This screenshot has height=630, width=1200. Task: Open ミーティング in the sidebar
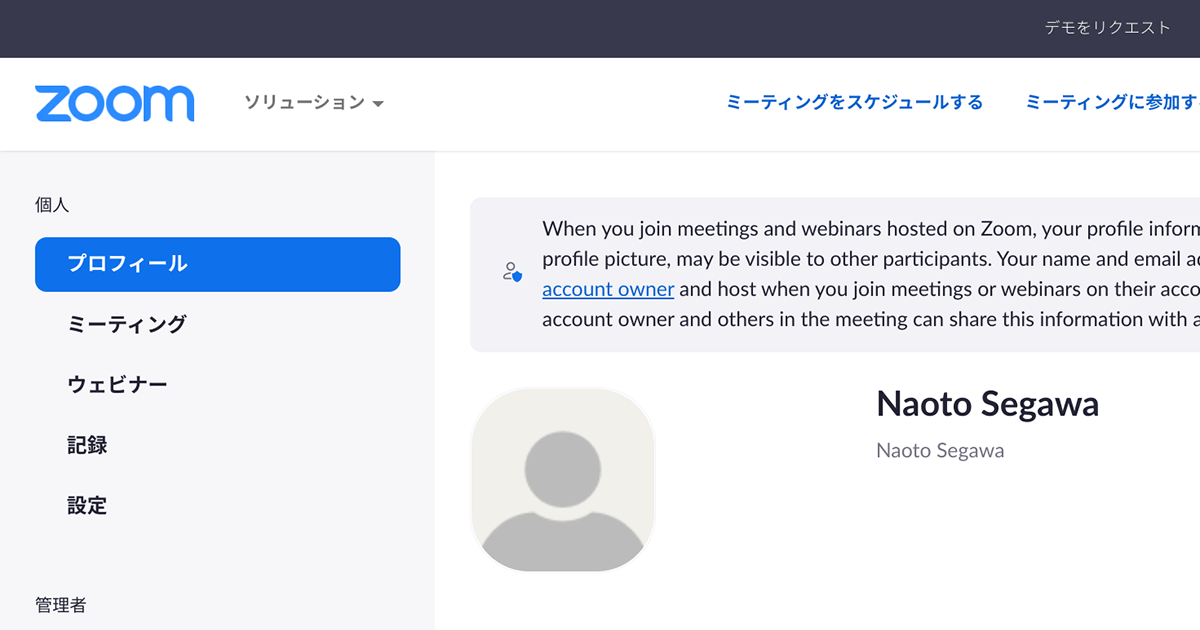(x=127, y=324)
